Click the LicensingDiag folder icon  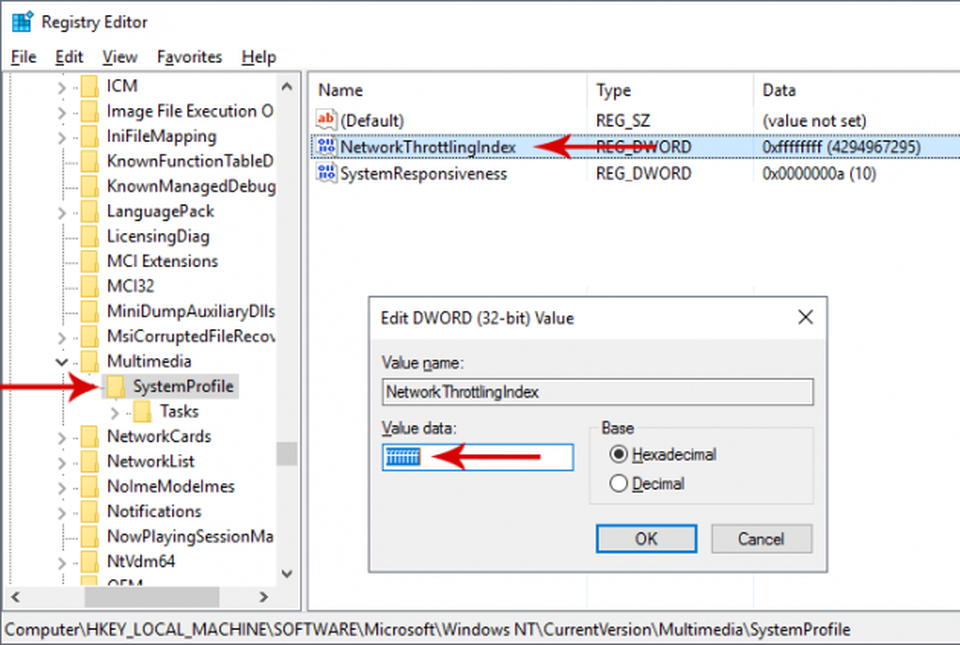pos(90,237)
